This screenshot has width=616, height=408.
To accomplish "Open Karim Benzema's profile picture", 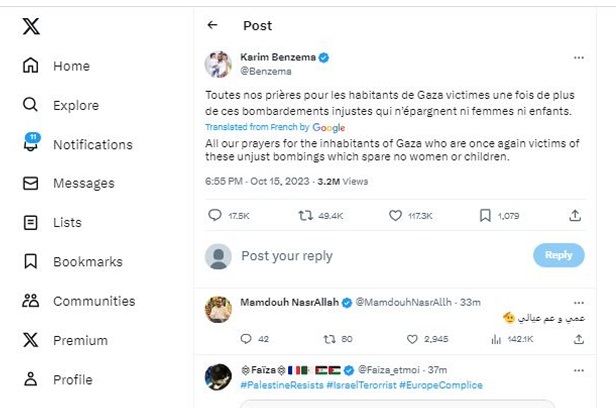I will [218, 64].
